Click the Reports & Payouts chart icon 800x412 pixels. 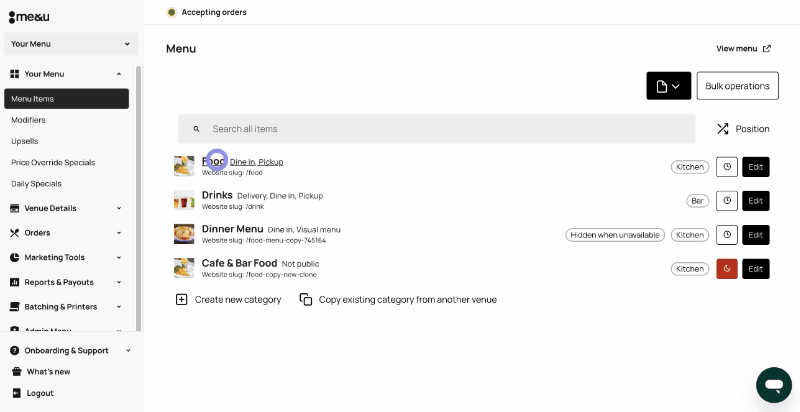[14, 282]
